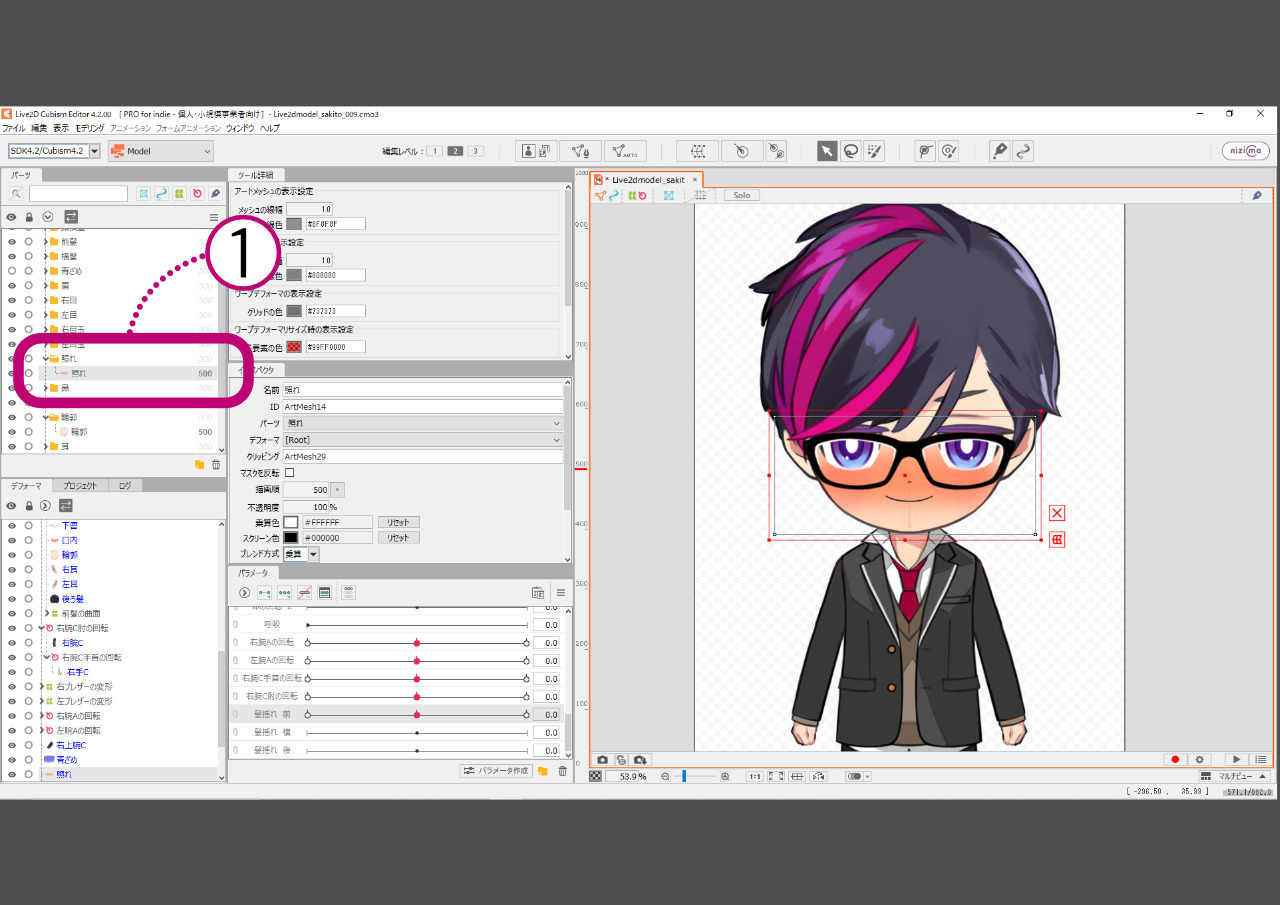This screenshot has width=1280, height=905.
Task: Click the trash icon in parameter panel
Action: tap(562, 771)
